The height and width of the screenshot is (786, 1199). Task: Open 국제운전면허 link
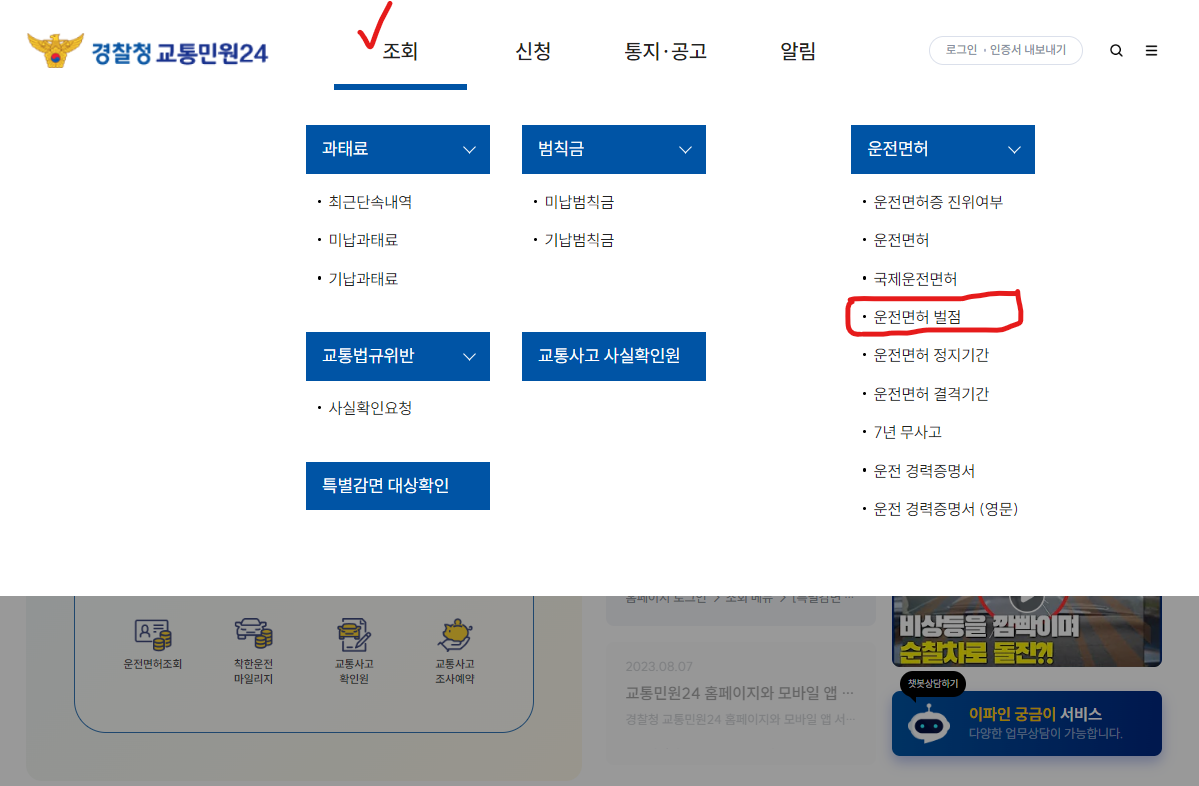[x=915, y=279]
